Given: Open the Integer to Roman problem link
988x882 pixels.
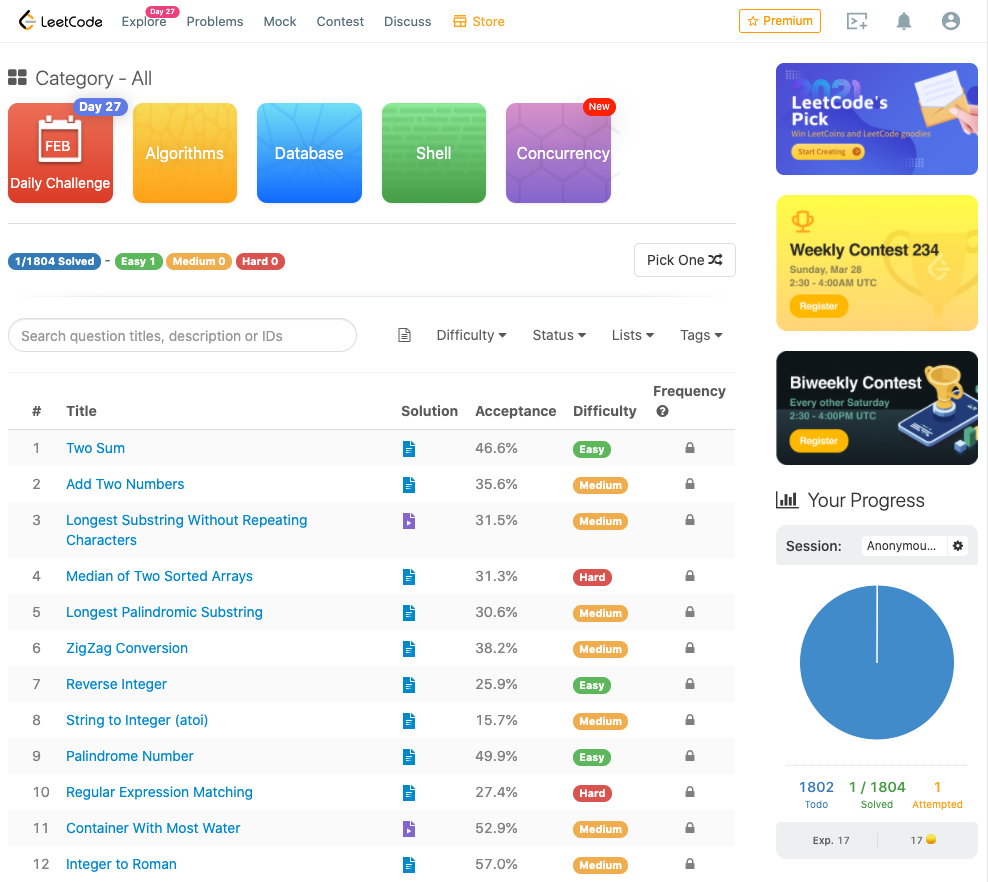Looking at the screenshot, I should pyautogui.click(x=122, y=864).
